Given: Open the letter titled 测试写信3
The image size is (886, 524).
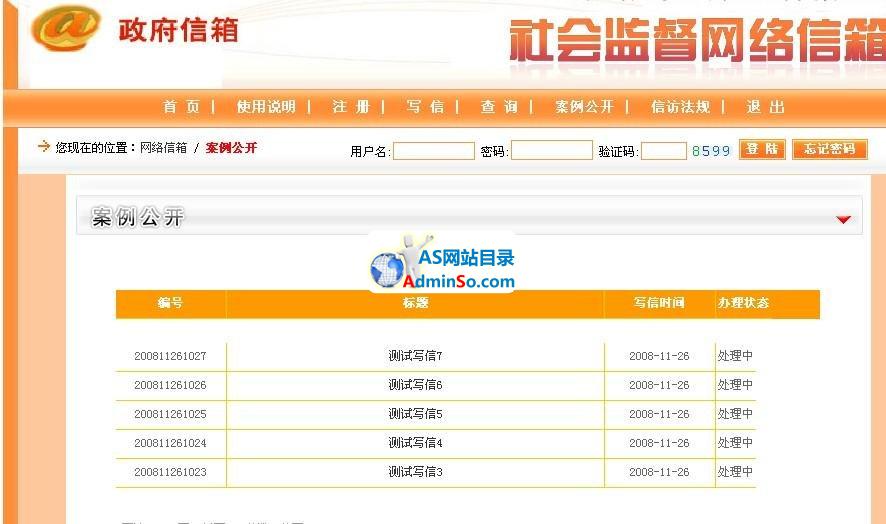Looking at the screenshot, I should [x=415, y=472].
